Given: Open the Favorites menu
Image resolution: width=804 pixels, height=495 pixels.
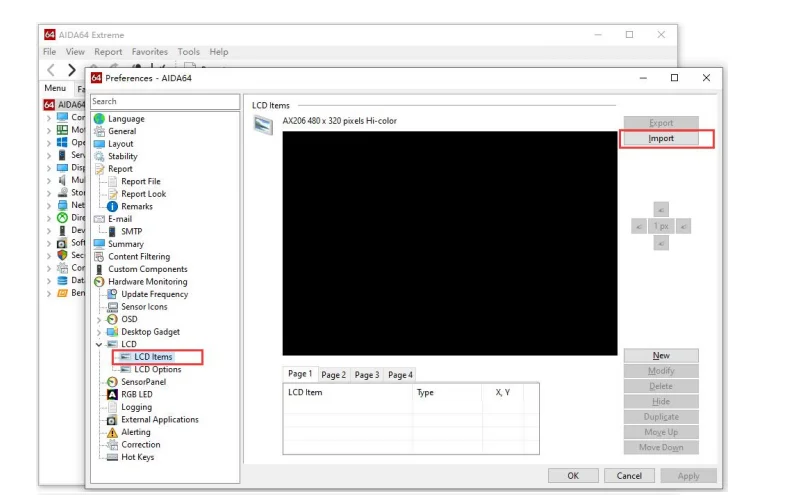Looking at the screenshot, I should point(150,52).
